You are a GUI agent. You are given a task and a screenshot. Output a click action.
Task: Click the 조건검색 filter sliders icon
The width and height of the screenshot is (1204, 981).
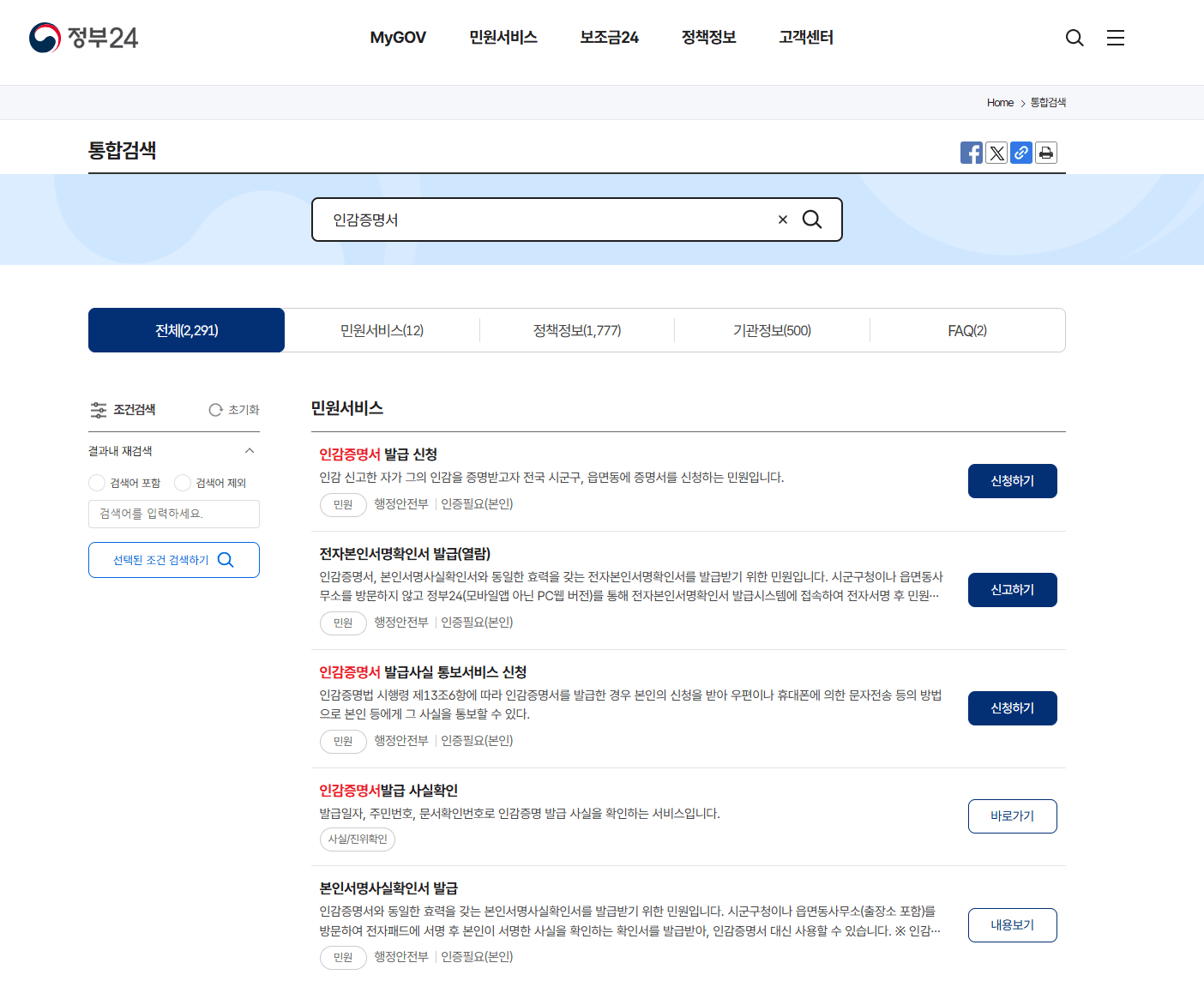[x=99, y=410]
